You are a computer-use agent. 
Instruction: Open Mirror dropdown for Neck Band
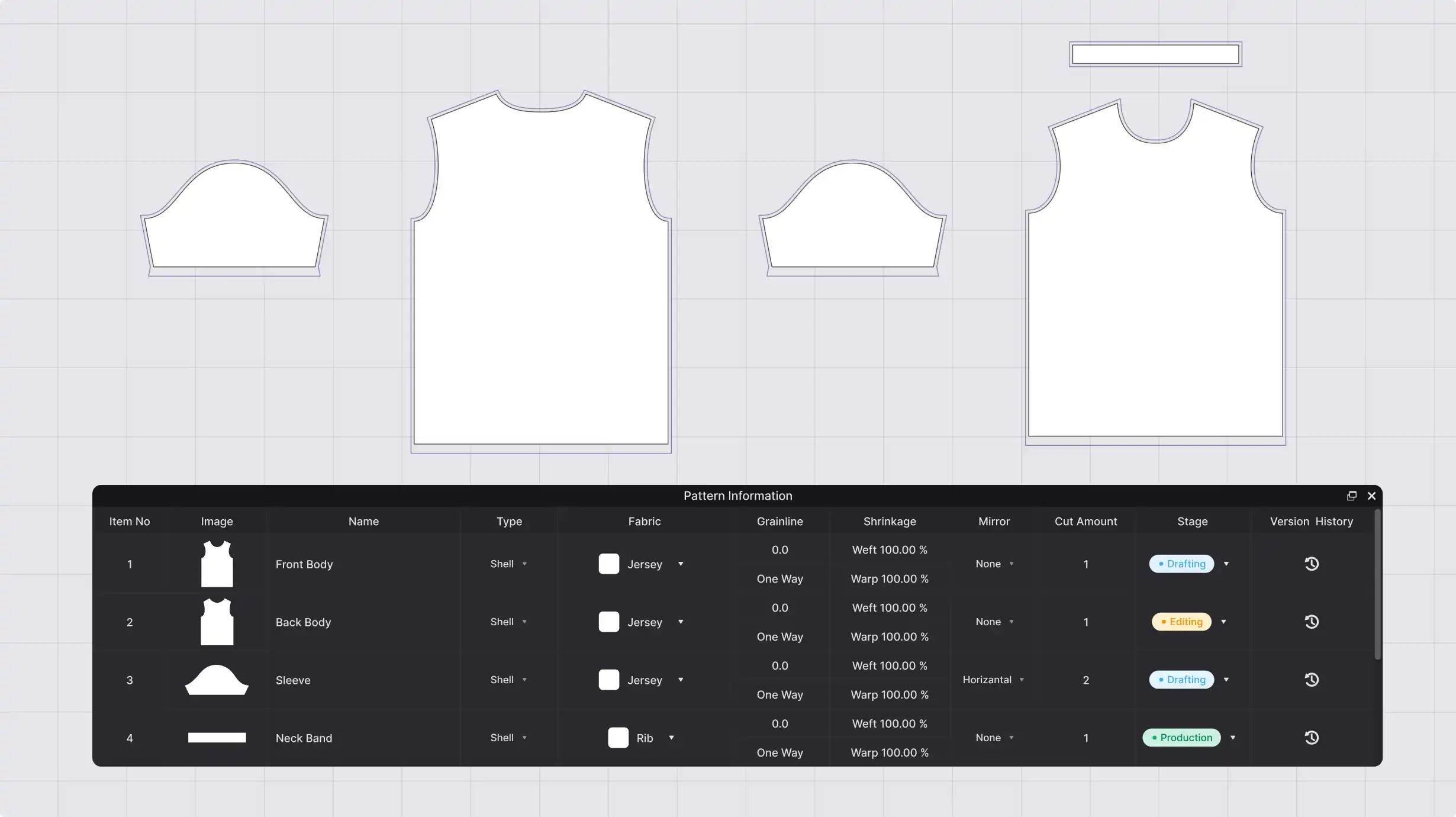pyautogui.click(x=994, y=738)
